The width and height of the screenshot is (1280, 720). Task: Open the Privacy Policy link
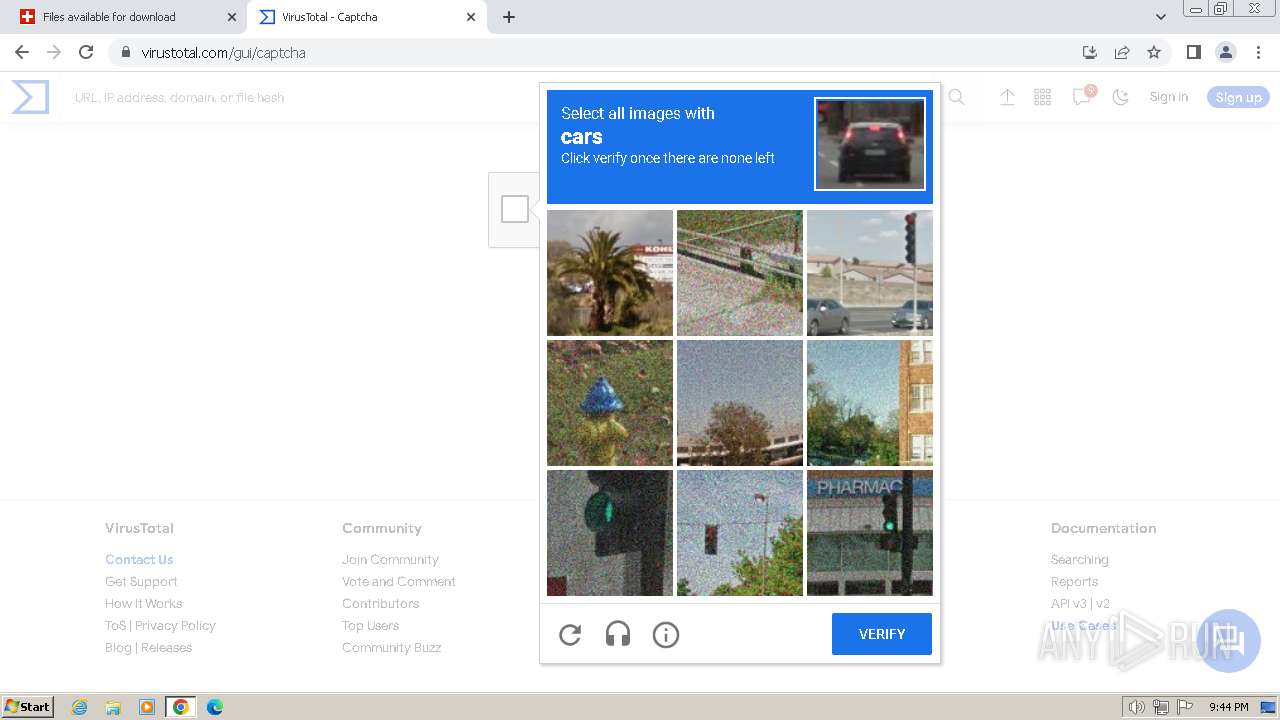coord(175,625)
